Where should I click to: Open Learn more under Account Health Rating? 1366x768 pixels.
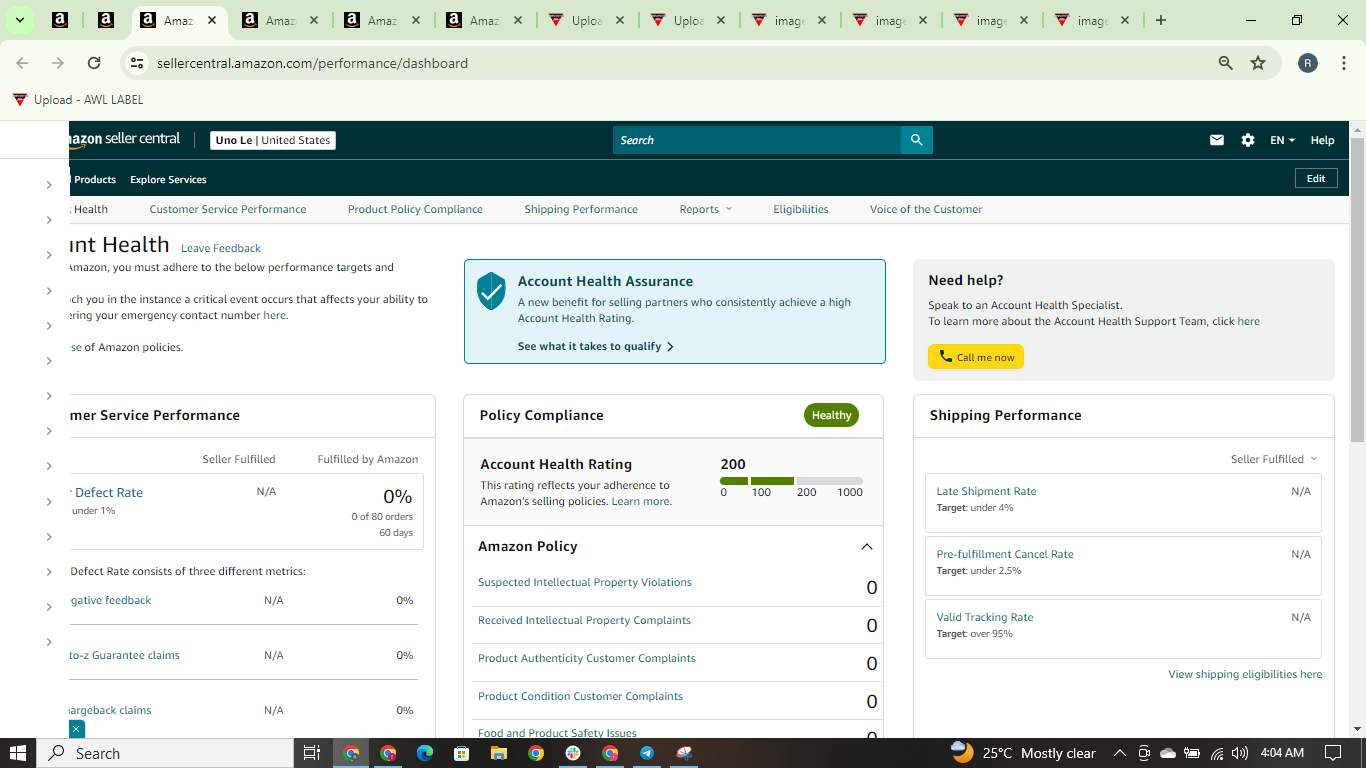pyautogui.click(x=641, y=501)
